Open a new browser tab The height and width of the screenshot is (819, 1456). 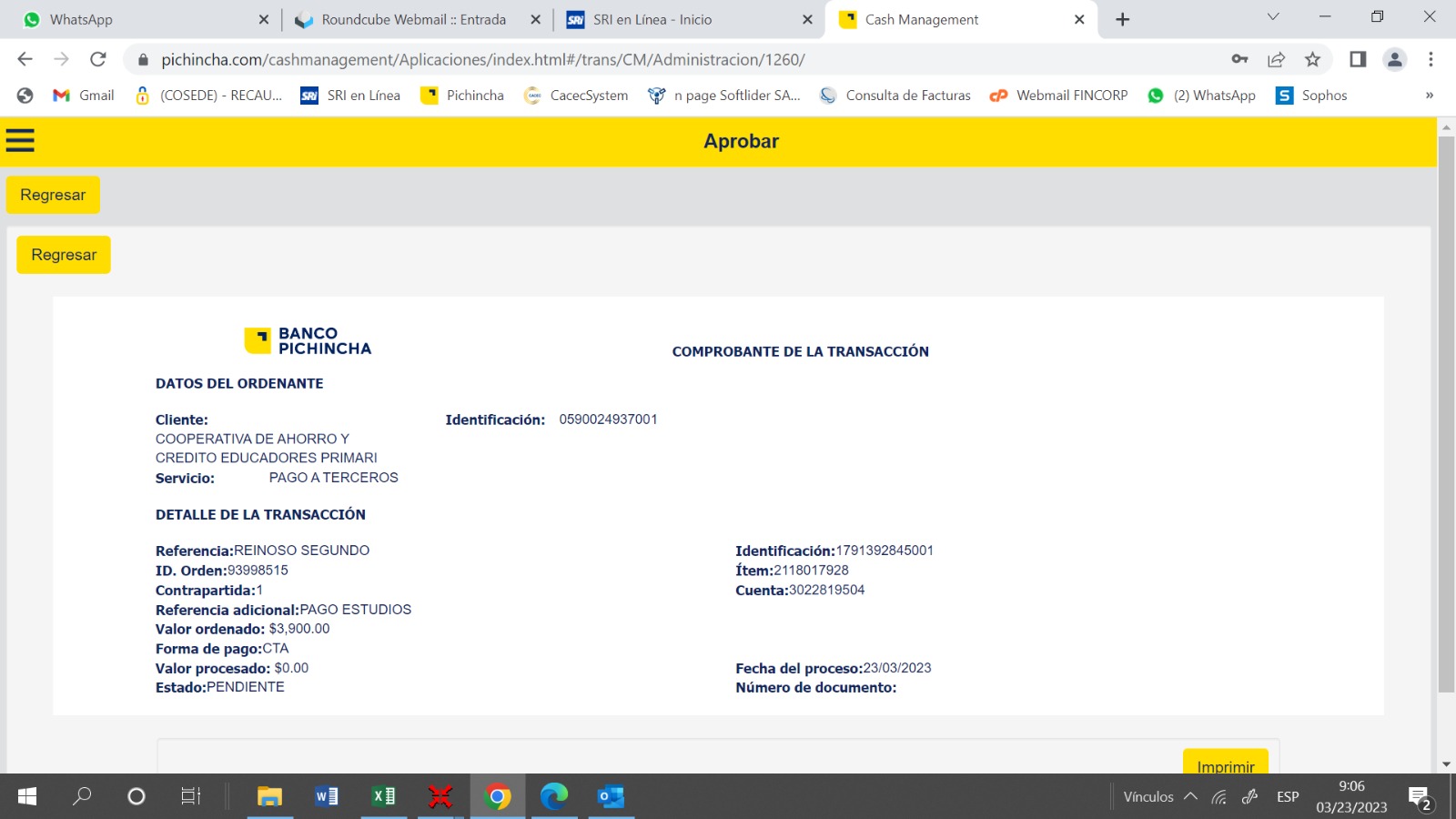pyautogui.click(x=1123, y=19)
